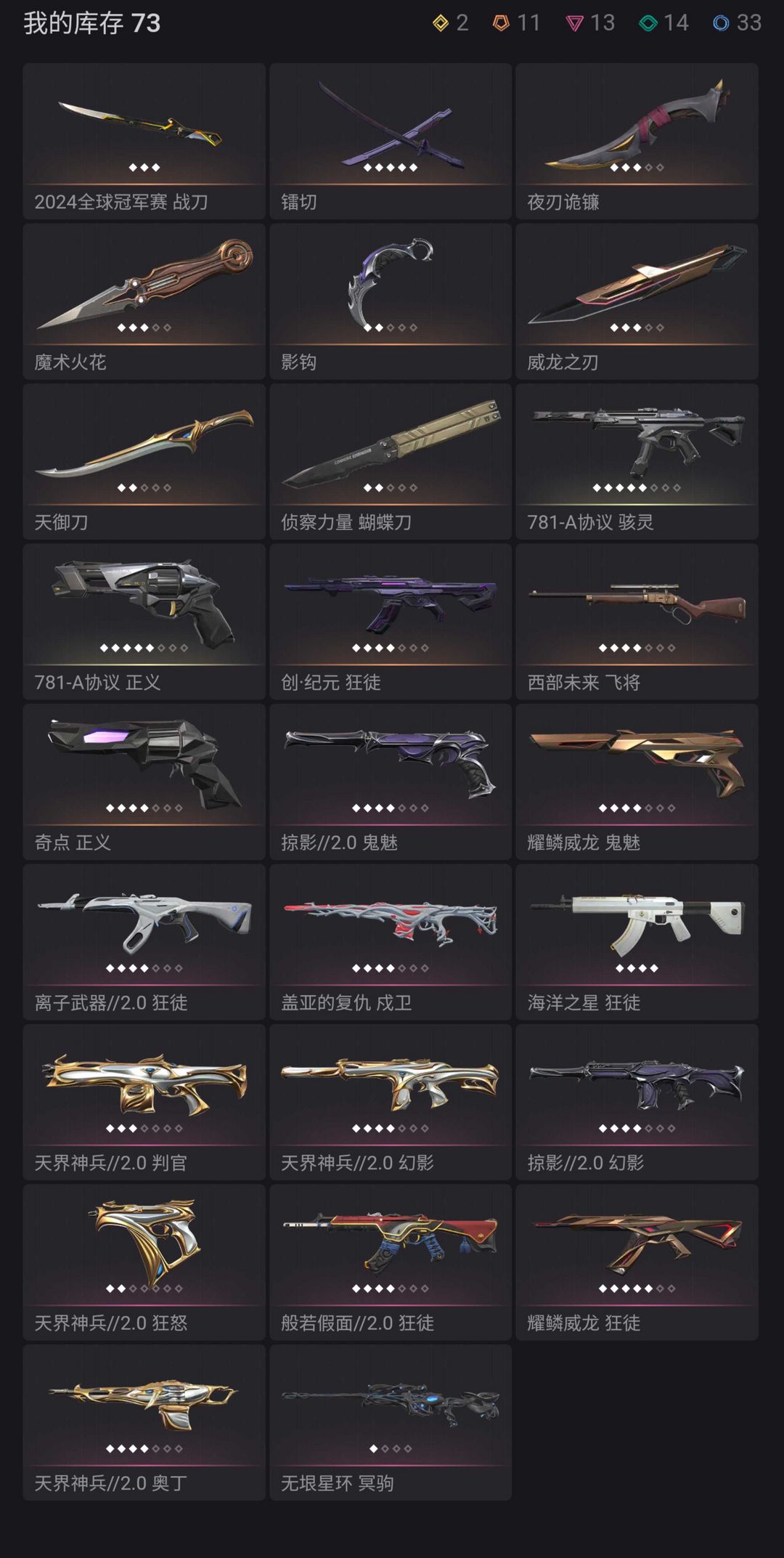This screenshot has height=1558, width=784.
Task: Open the 盖亚的复仇 戍卫 skin
Action: click(391, 942)
